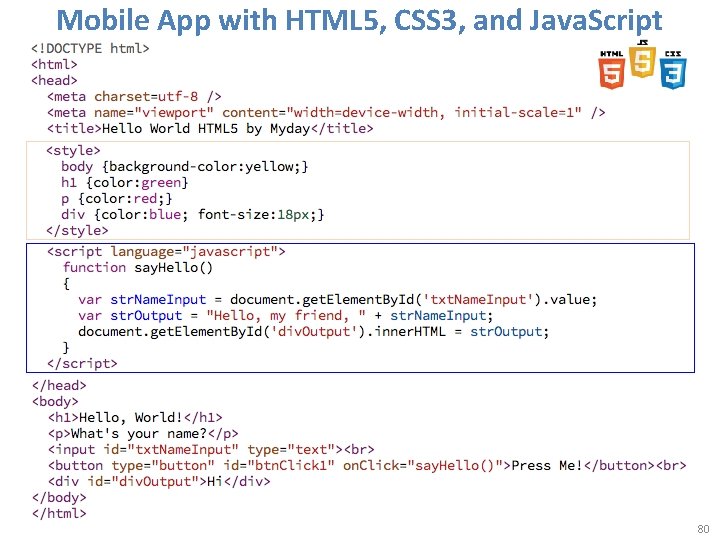Screen dimensions: 720x540
Task: Click the closing '</style>' tag
Action: pos(77,231)
